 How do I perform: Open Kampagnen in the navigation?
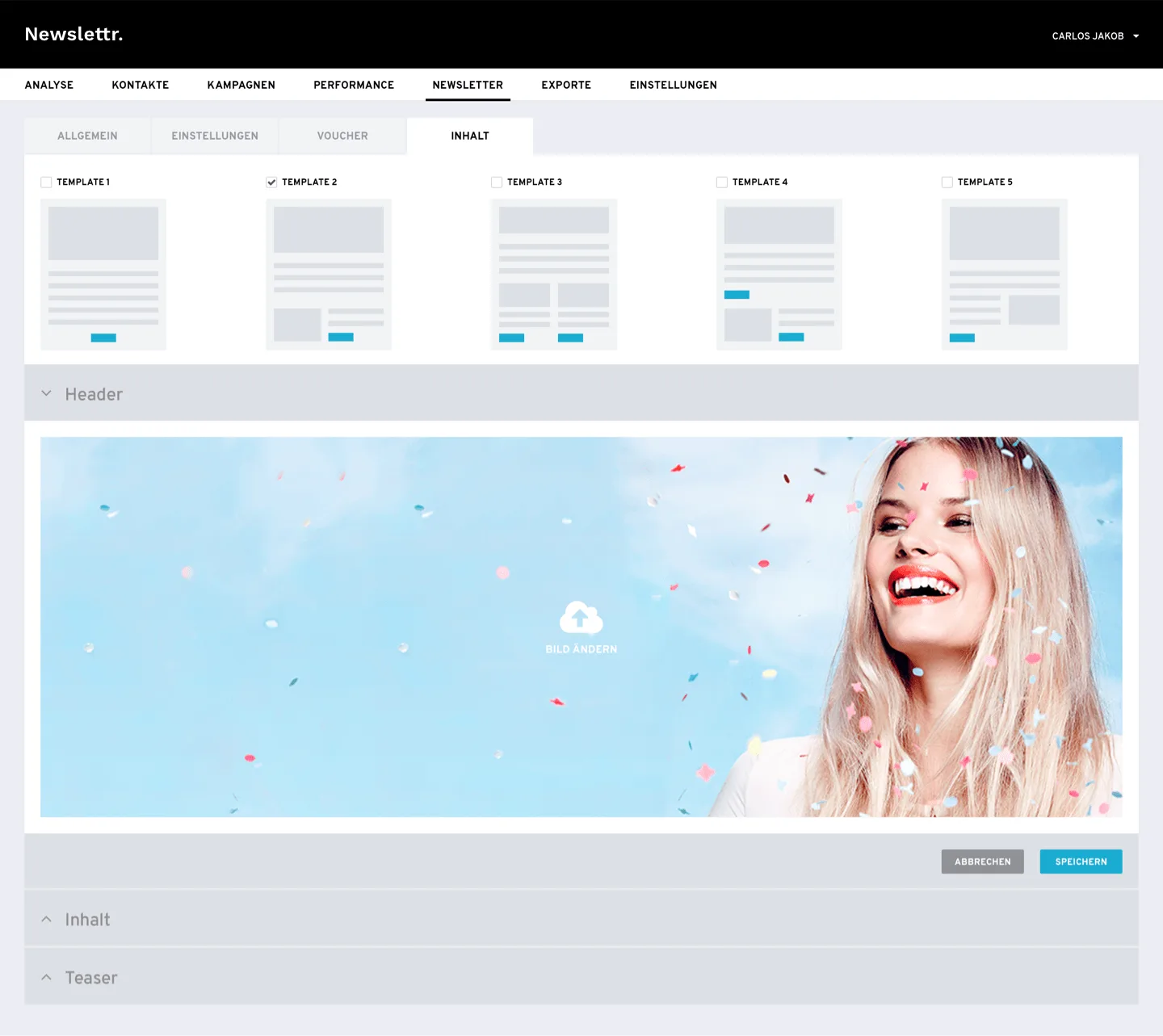[x=241, y=85]
